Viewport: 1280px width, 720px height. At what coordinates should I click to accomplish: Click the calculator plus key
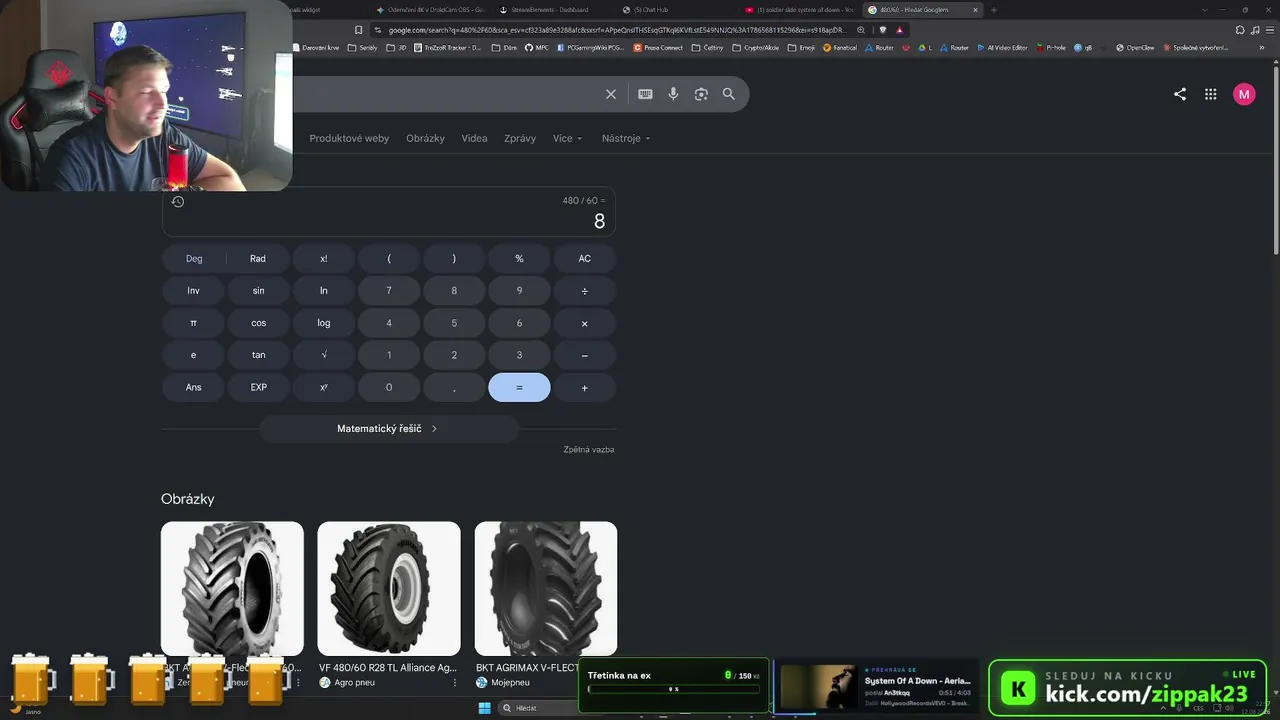tap(585, 387)
